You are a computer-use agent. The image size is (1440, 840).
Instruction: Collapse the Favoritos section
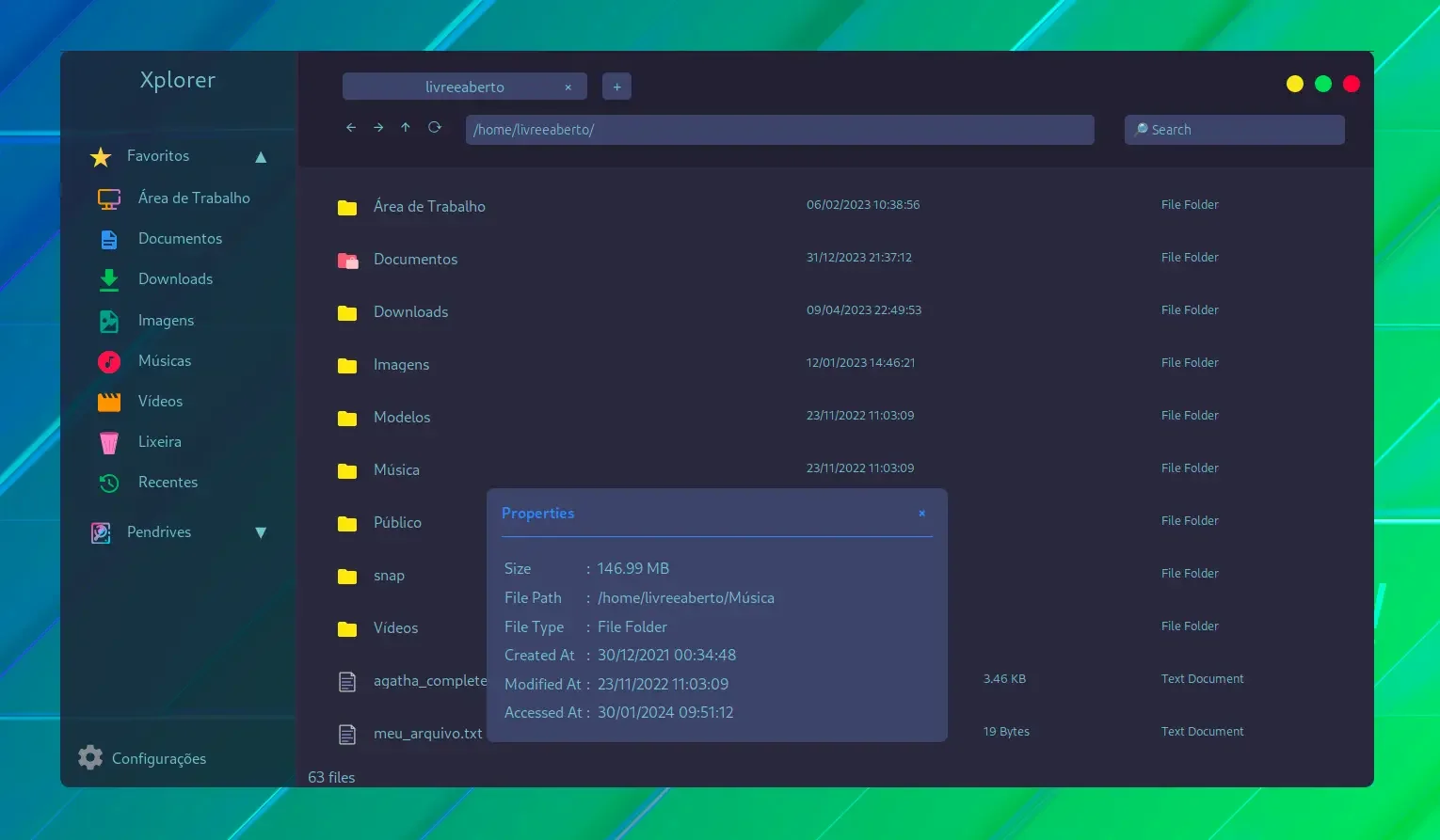tap(261, 157)
